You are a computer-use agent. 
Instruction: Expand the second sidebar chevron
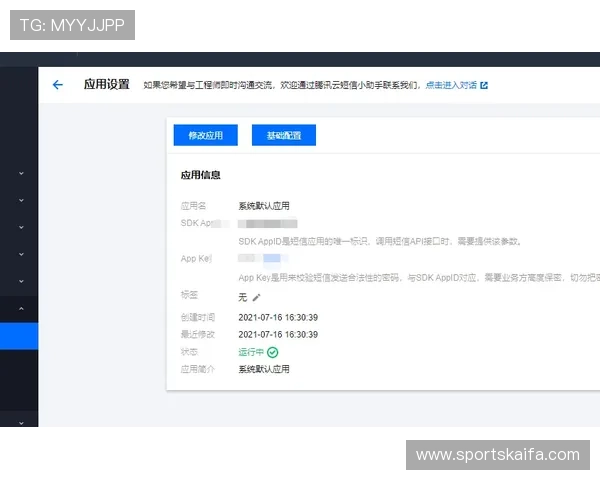click(x=21, y=200)
